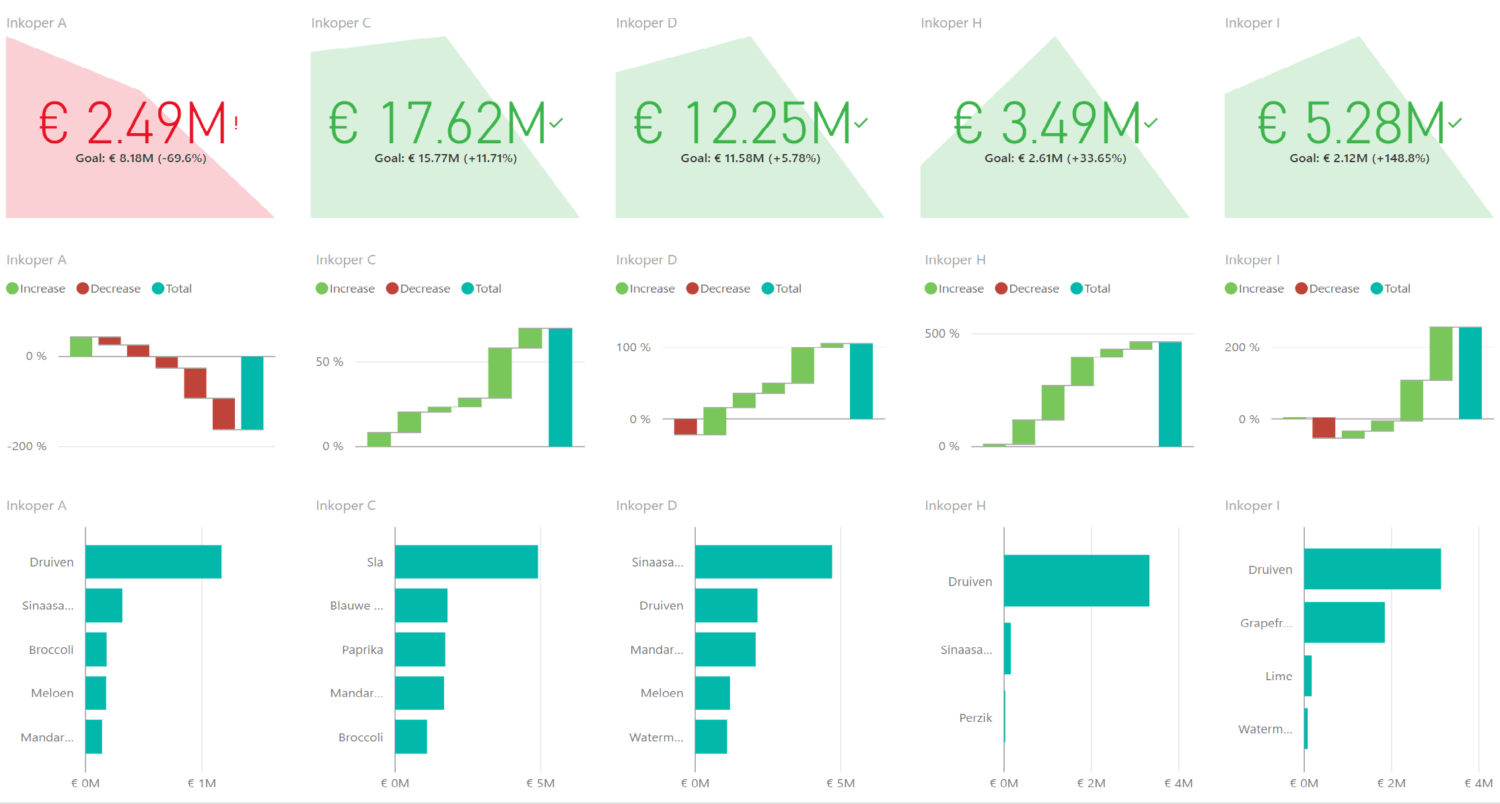Expand the truncated Mandar... label under Inkoper C
The image size is (1500, 804).
tap(355, 693)
